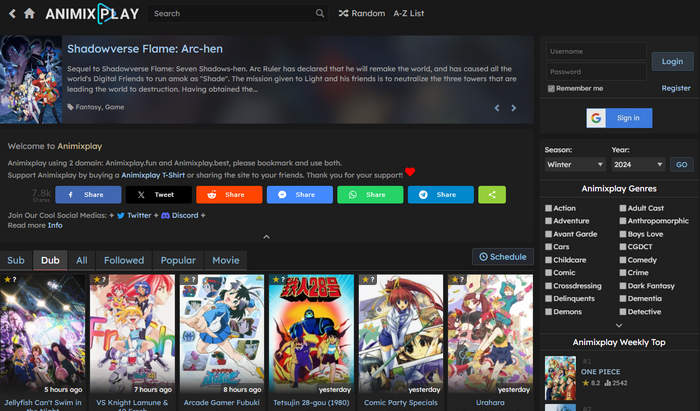Check the Comedy genre
The image size is (700, 411).
623,260
